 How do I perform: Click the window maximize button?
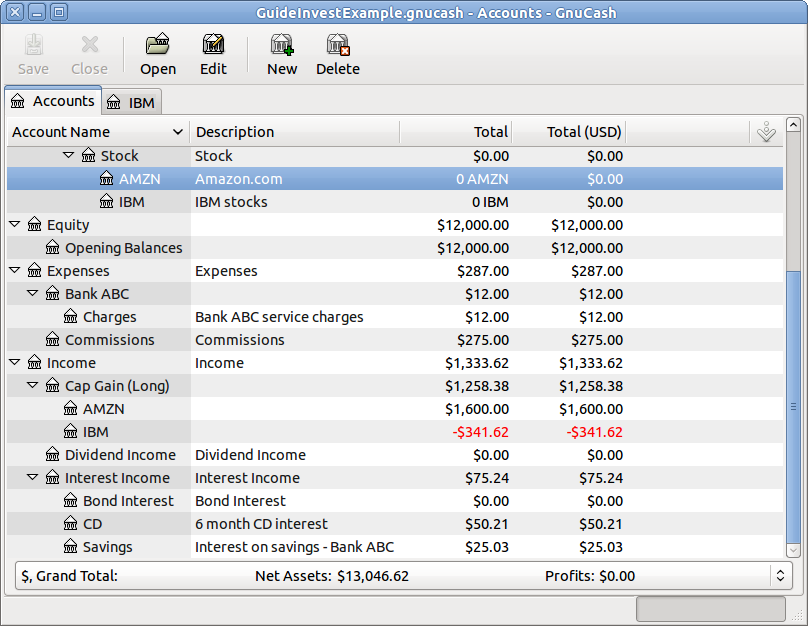[59, 12]
